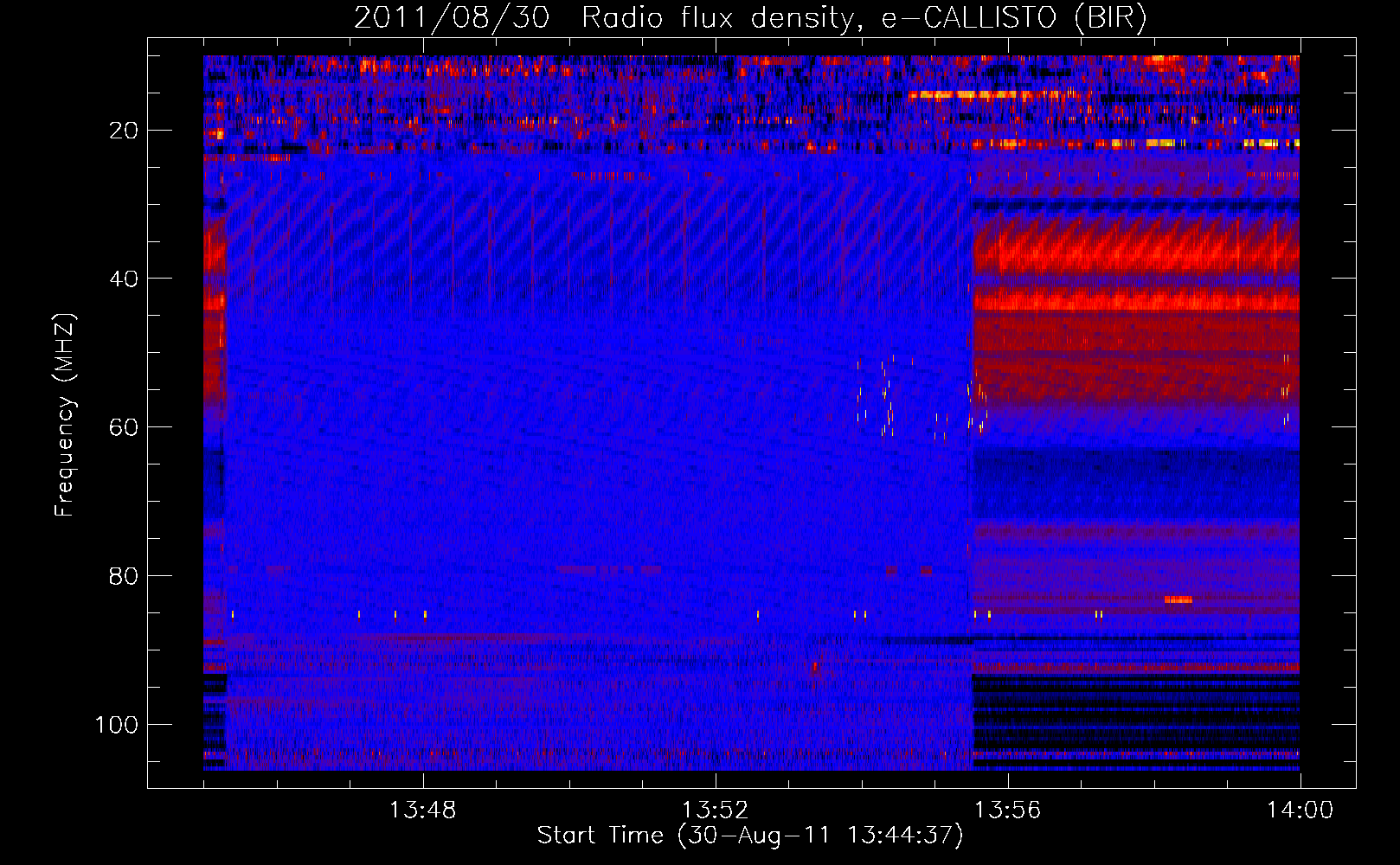Click the 'Frequency (MHZ)' y-axis label

(x=65, y=414)
